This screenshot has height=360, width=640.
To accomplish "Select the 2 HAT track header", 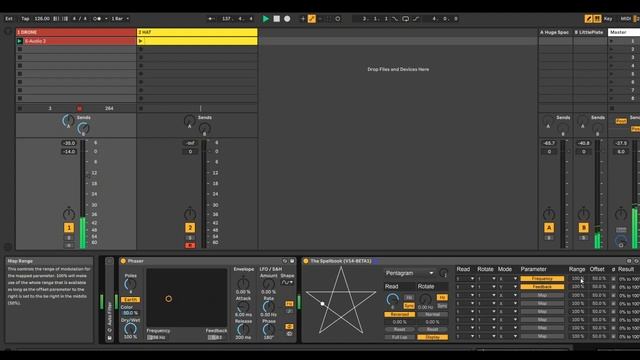I will 197,32.
